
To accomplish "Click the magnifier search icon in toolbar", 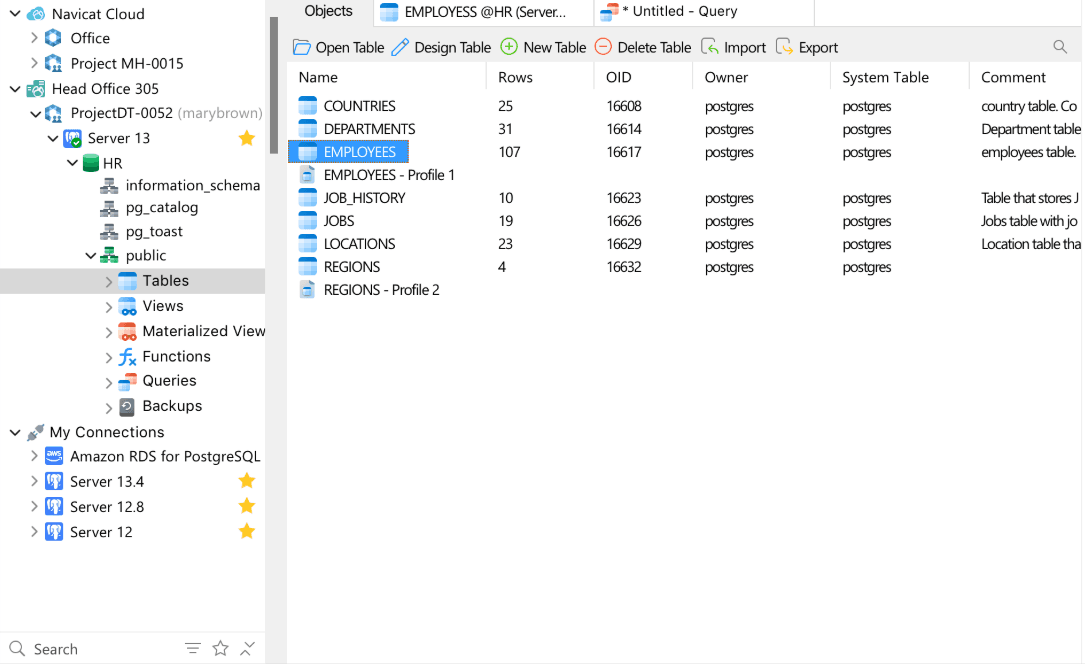I will [x=1060, y=47].
